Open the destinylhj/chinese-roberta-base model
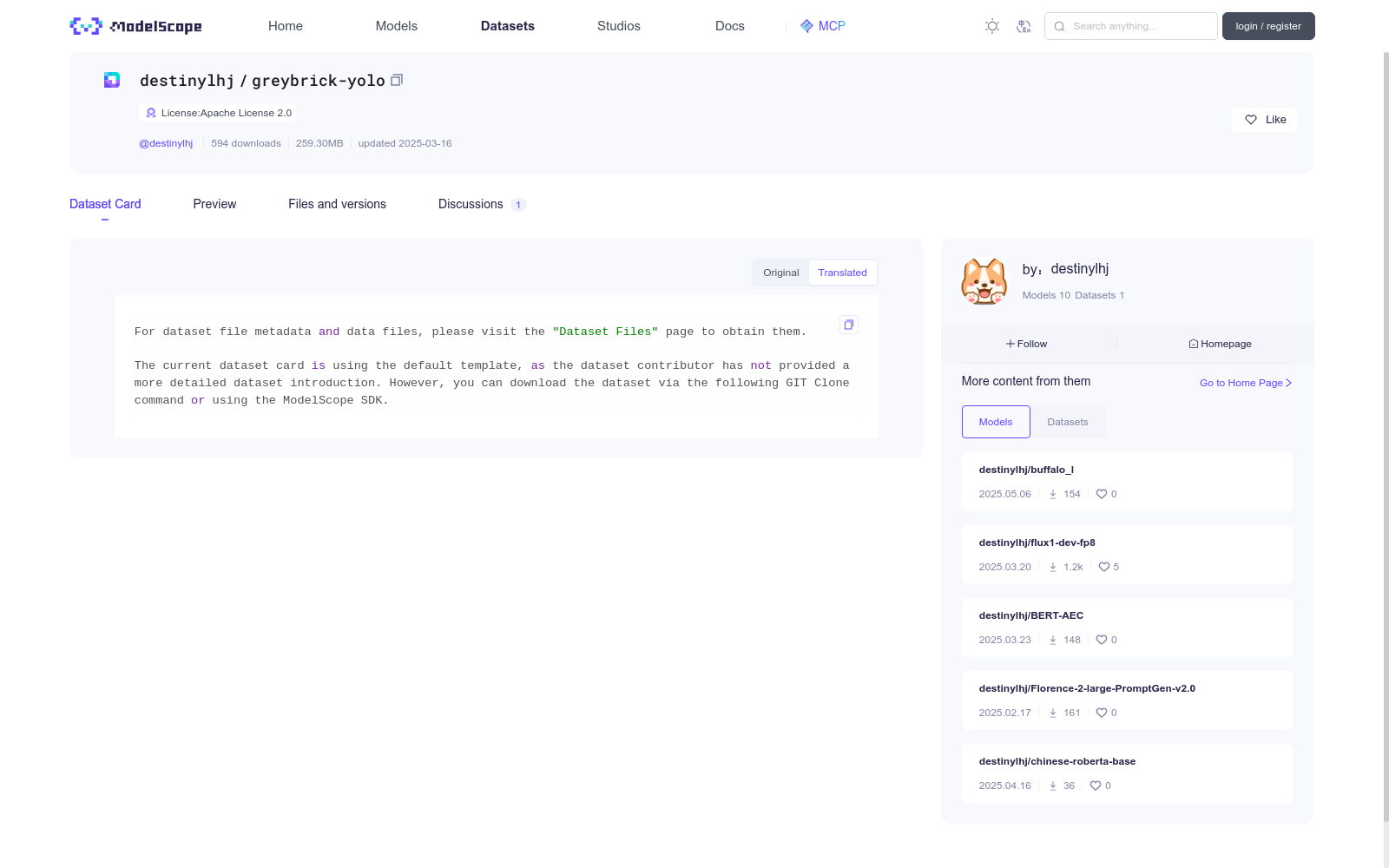The height and width of the screenshot is (868, 1389). tap(1057, 761)
